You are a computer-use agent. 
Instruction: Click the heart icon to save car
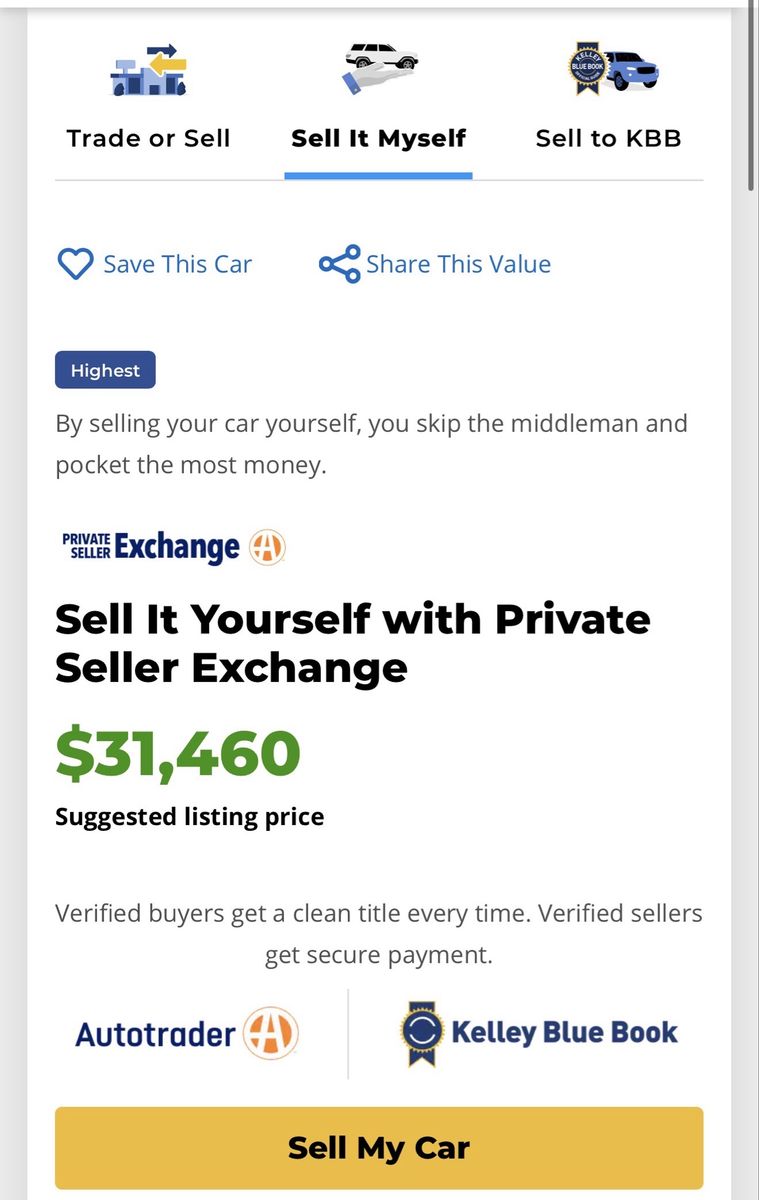pos(75,264)
